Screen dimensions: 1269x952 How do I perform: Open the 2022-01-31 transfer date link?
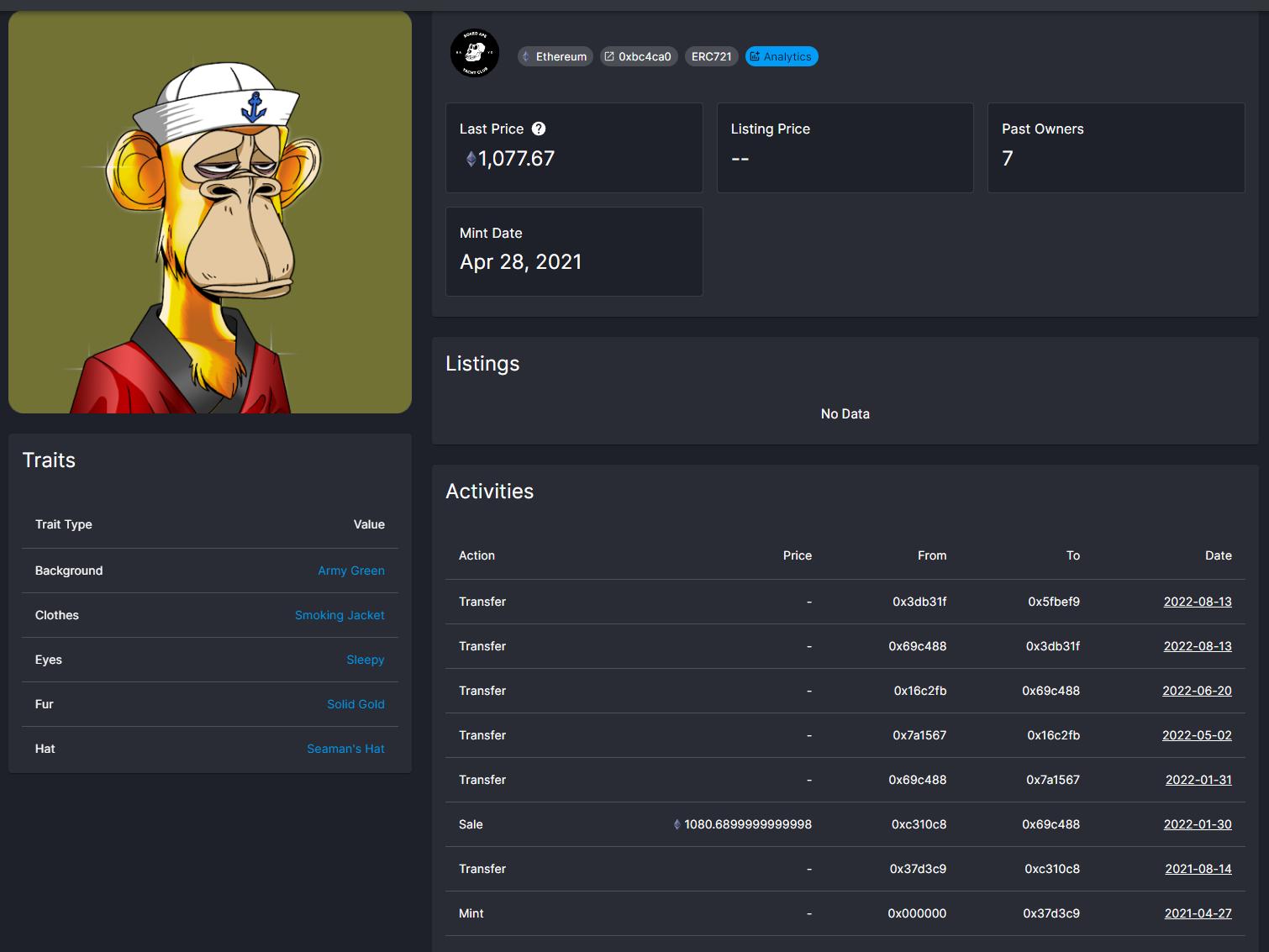click(1198, 780)
